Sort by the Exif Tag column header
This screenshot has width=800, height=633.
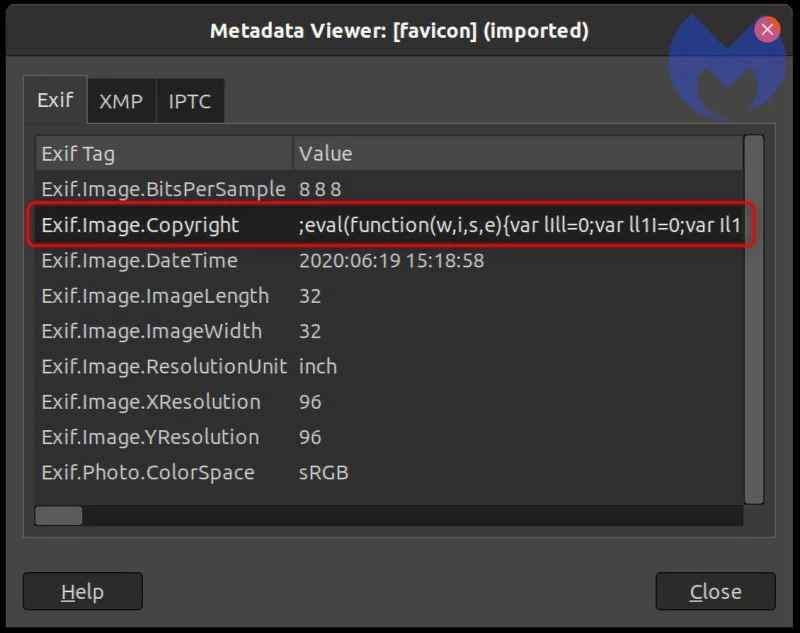tap(160, 153)
